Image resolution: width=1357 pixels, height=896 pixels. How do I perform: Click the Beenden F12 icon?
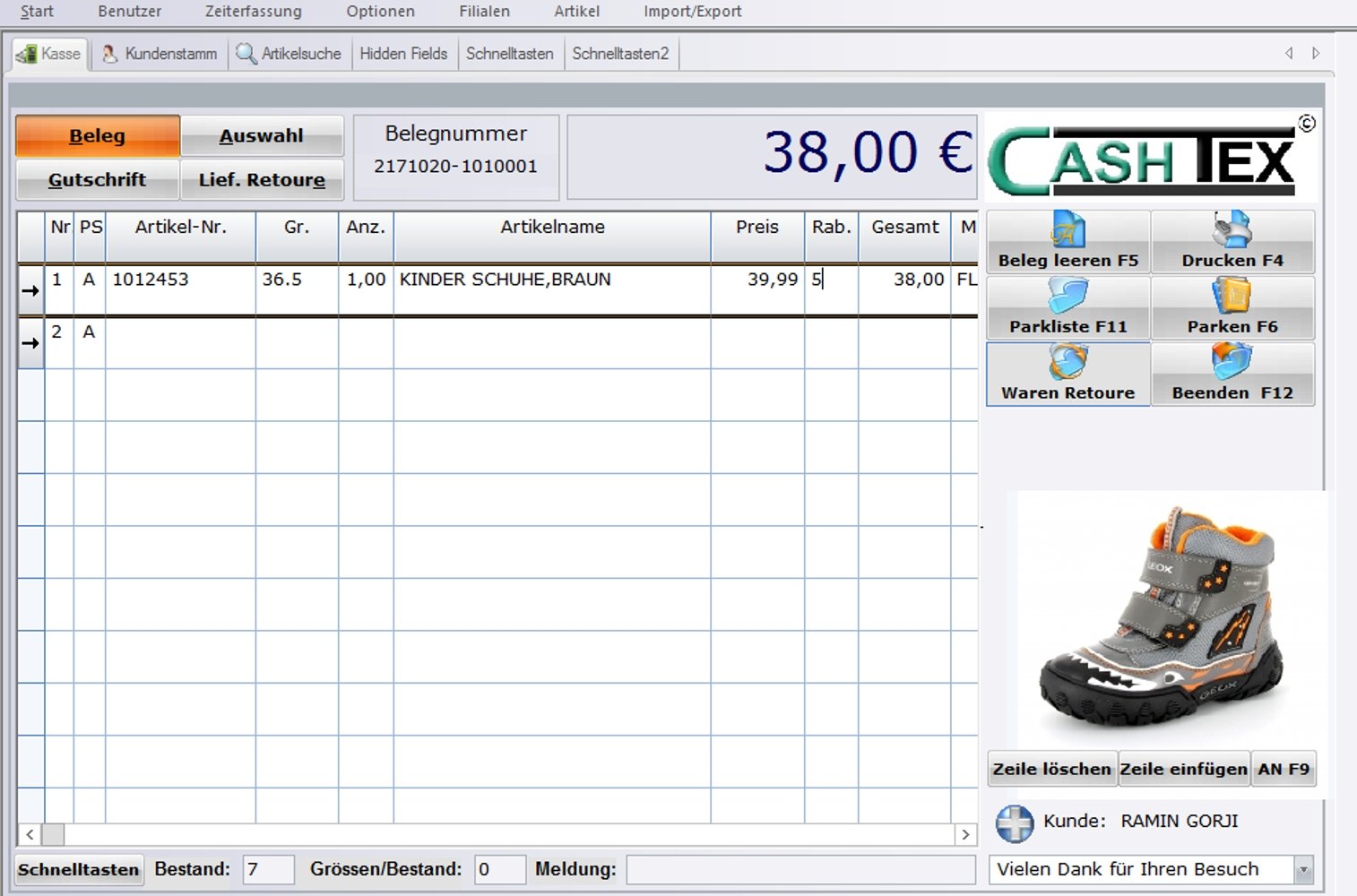click(x=1232, y=362)
